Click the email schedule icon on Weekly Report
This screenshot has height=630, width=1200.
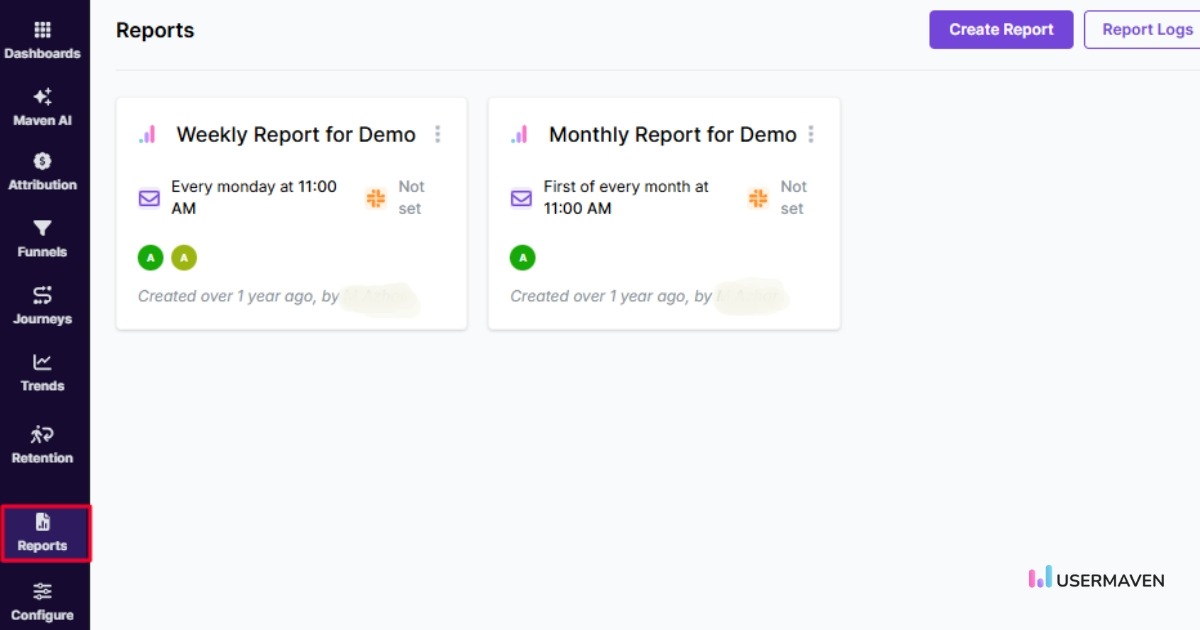(x=149, y=198)
